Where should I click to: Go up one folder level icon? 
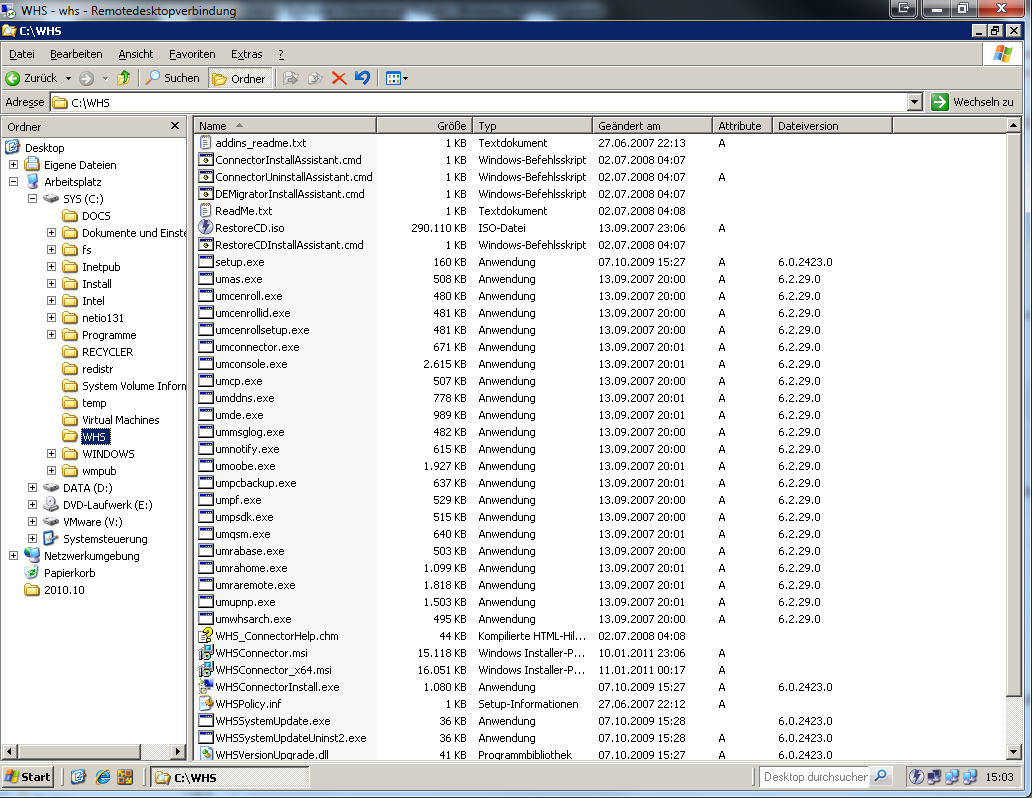pyautogui.click(x=124, y=78)
